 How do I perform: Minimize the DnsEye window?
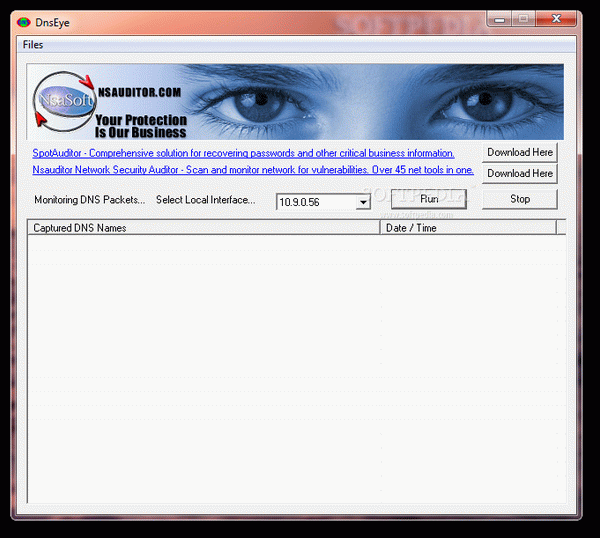[x=499, y=19]
